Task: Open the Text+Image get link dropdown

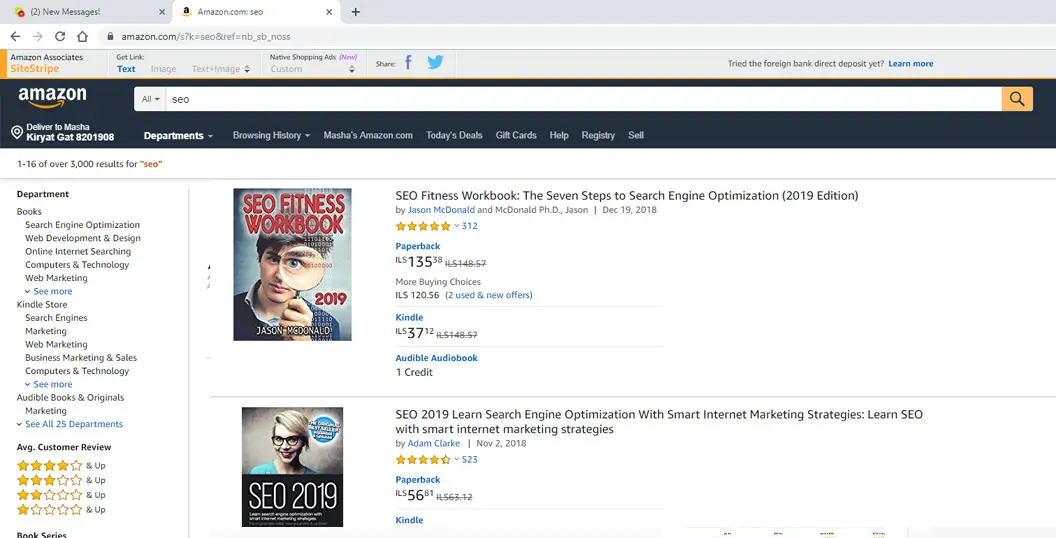Action: (221, 69)
